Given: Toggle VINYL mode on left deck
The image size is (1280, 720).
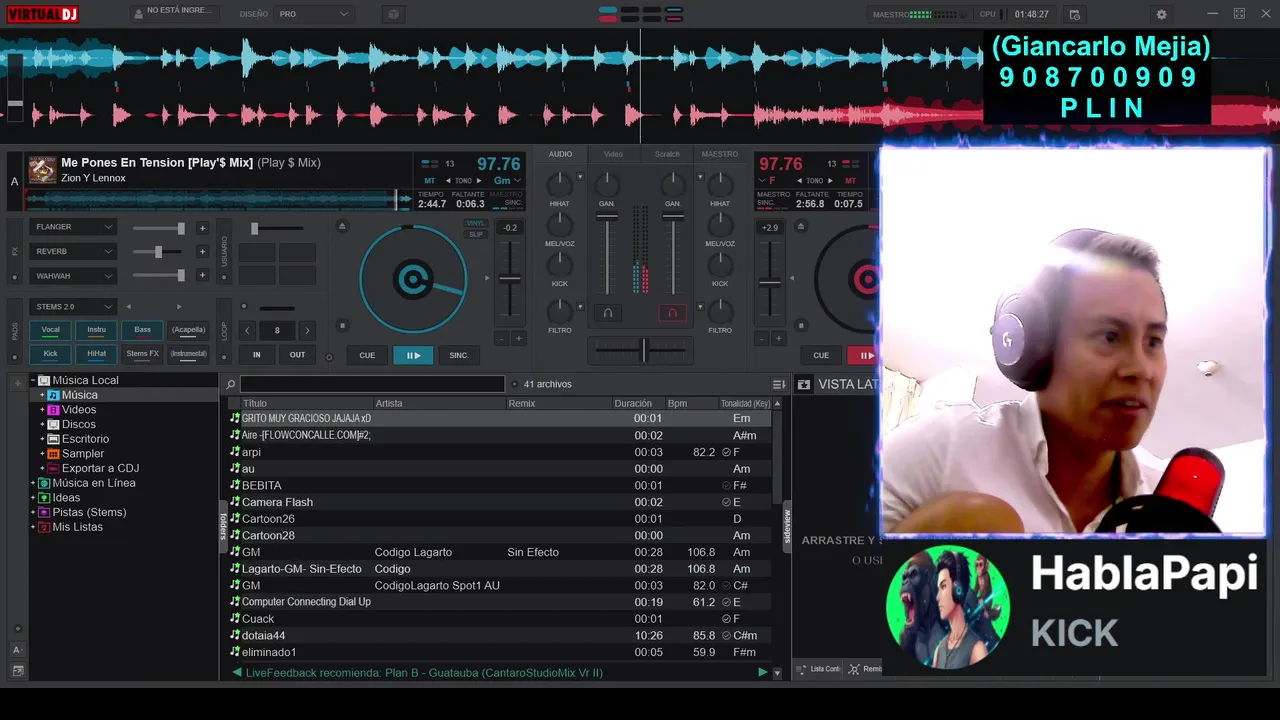Looking at the screenshot, I should [476, 224].
